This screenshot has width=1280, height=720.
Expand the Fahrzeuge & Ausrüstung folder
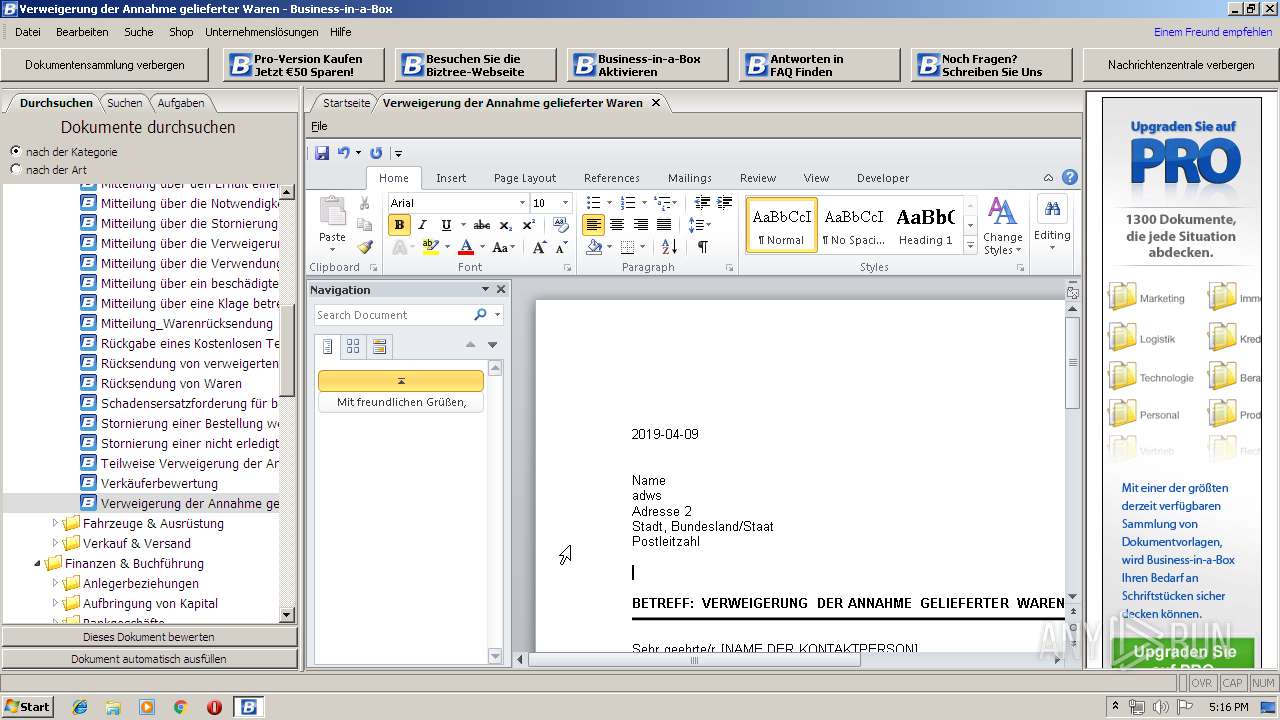click(x=56, y=523)
